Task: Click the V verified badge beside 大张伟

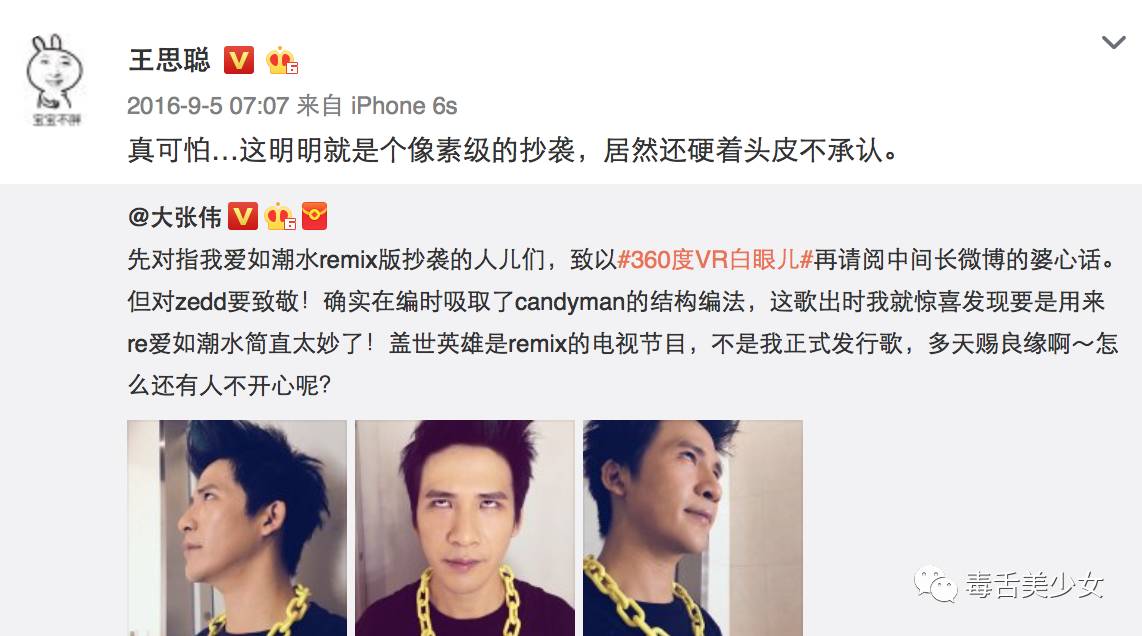Action: pos(243,216)
